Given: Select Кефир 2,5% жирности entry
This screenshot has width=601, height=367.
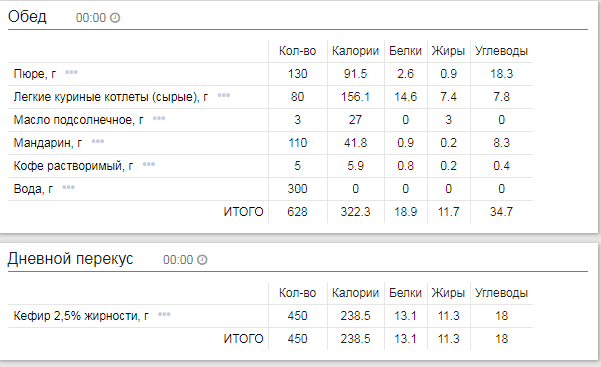Looking at the screenshot, I should click(81, 316).
